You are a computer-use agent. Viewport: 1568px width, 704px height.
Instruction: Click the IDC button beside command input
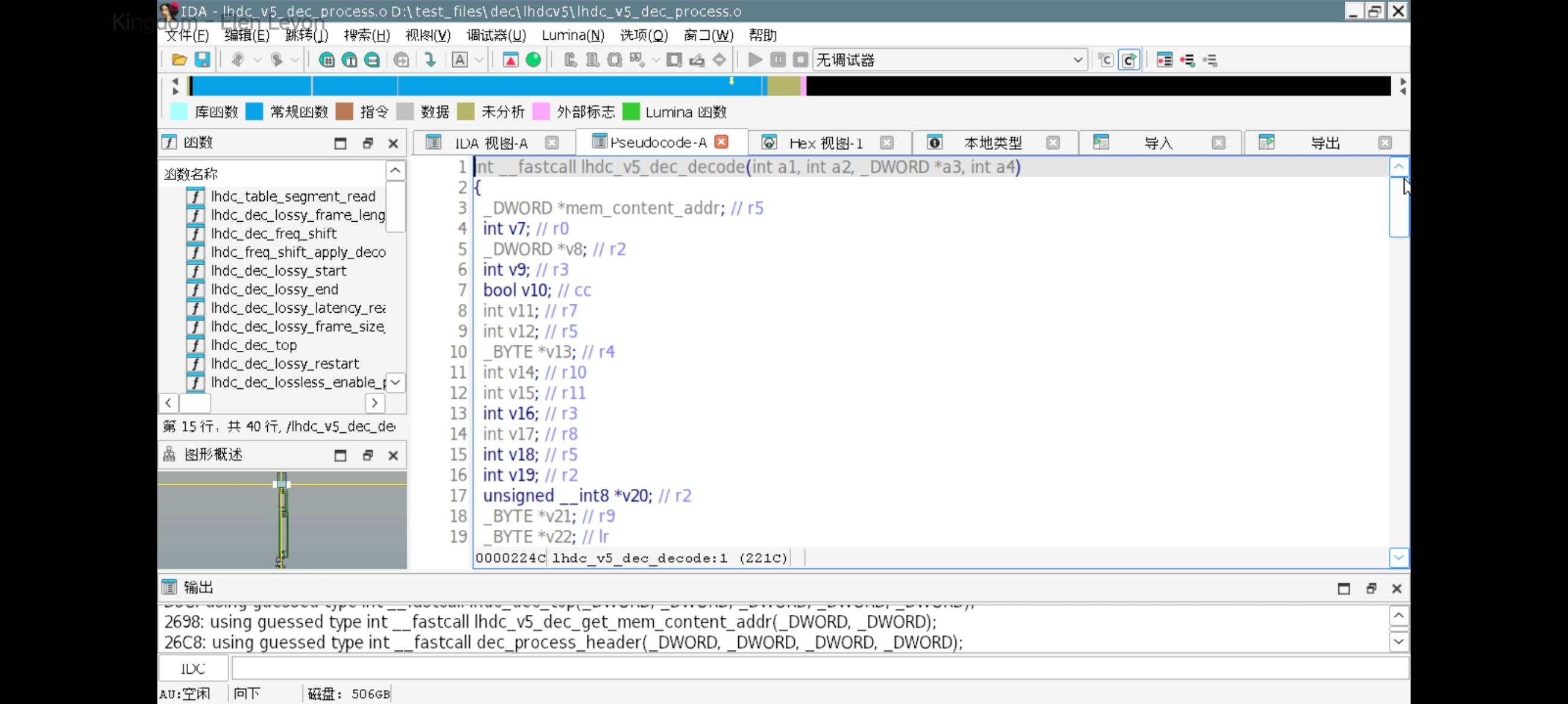pyautogui.click(x=193, y=668)
